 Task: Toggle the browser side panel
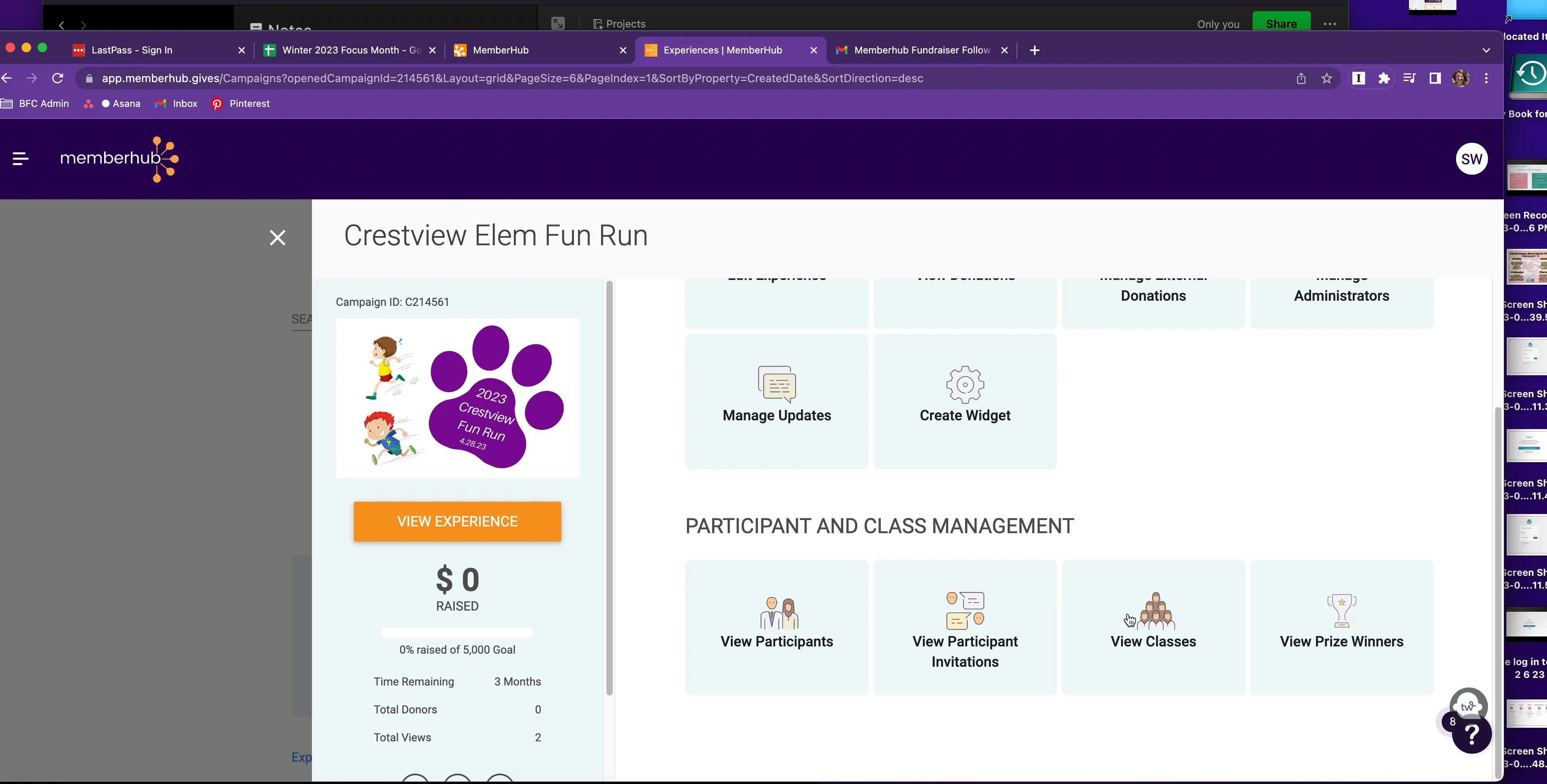(x=1435, y=78)
